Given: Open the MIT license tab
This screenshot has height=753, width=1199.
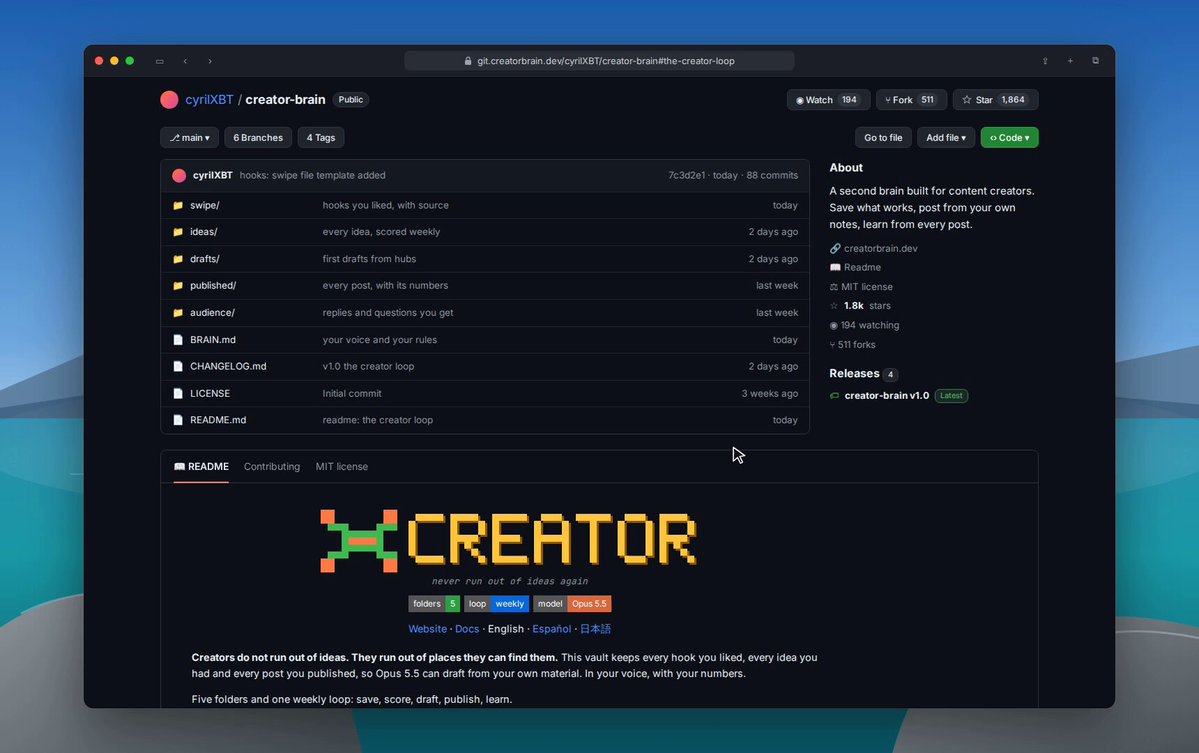Looking at the screenshot, I should [342, 466].
